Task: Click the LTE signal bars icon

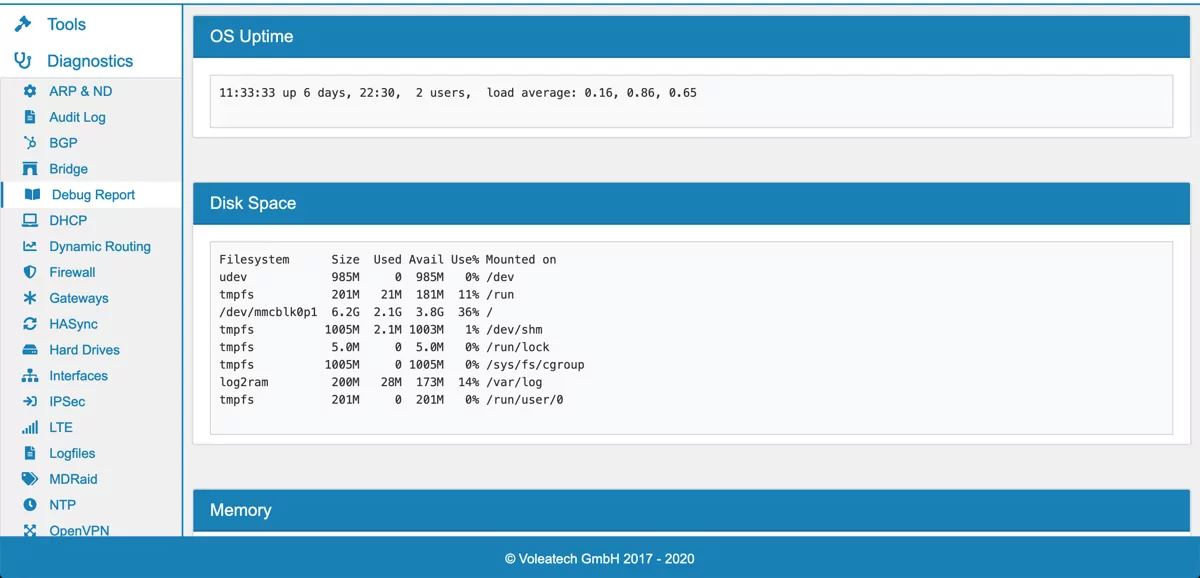Action: coord(30,427)
